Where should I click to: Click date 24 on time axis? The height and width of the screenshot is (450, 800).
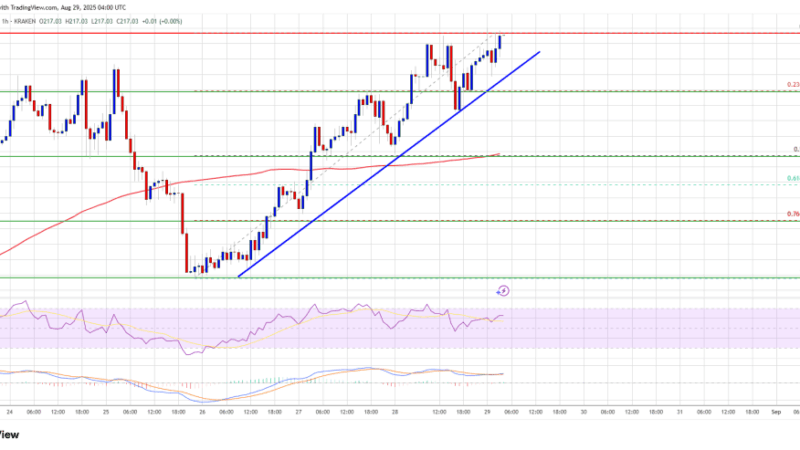click(x=10, y=412)
